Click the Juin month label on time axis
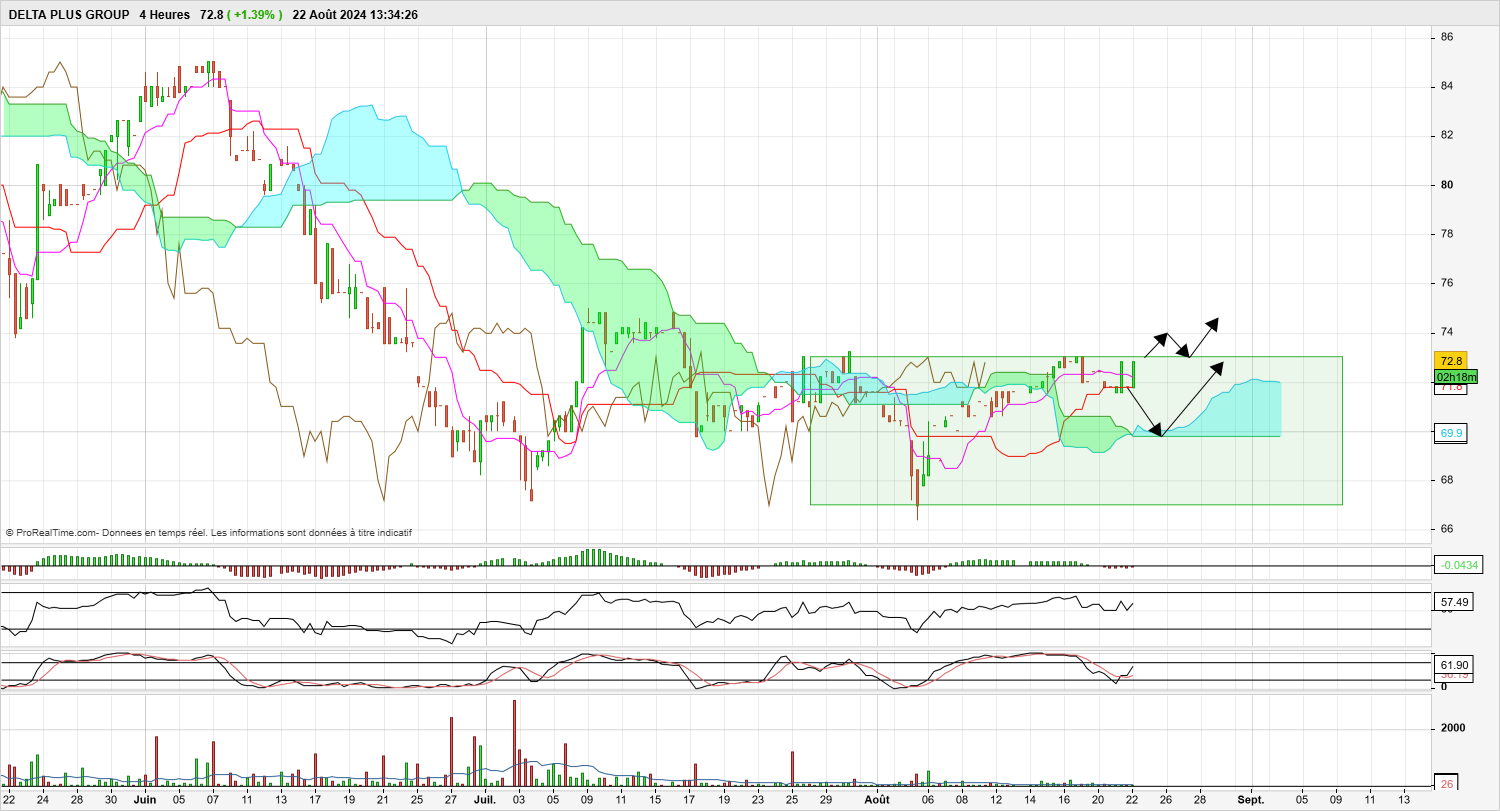 coord(145,800)
